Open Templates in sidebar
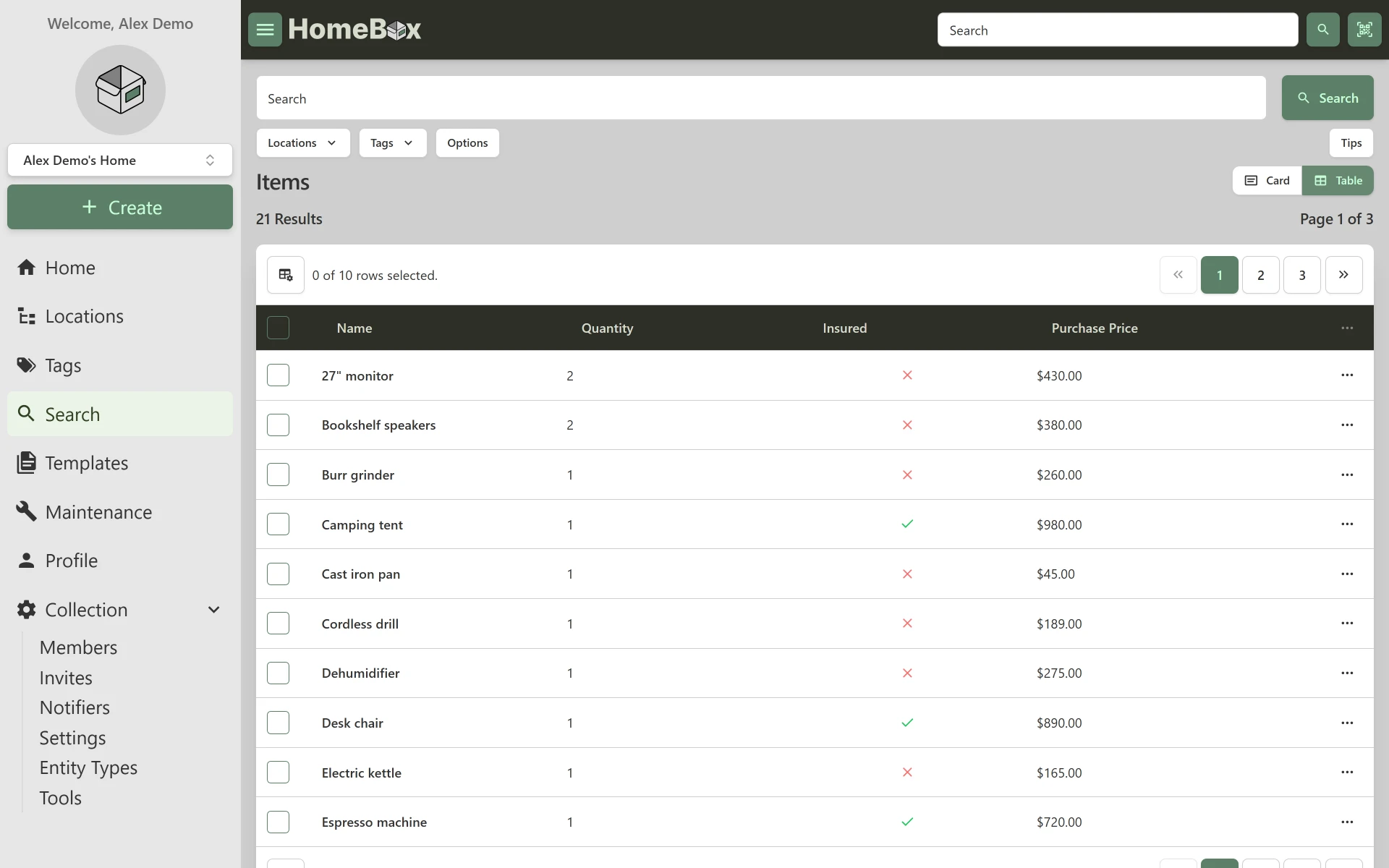Image resolution: width=1389 pixels, height=868 pixels. coord(120,463)
